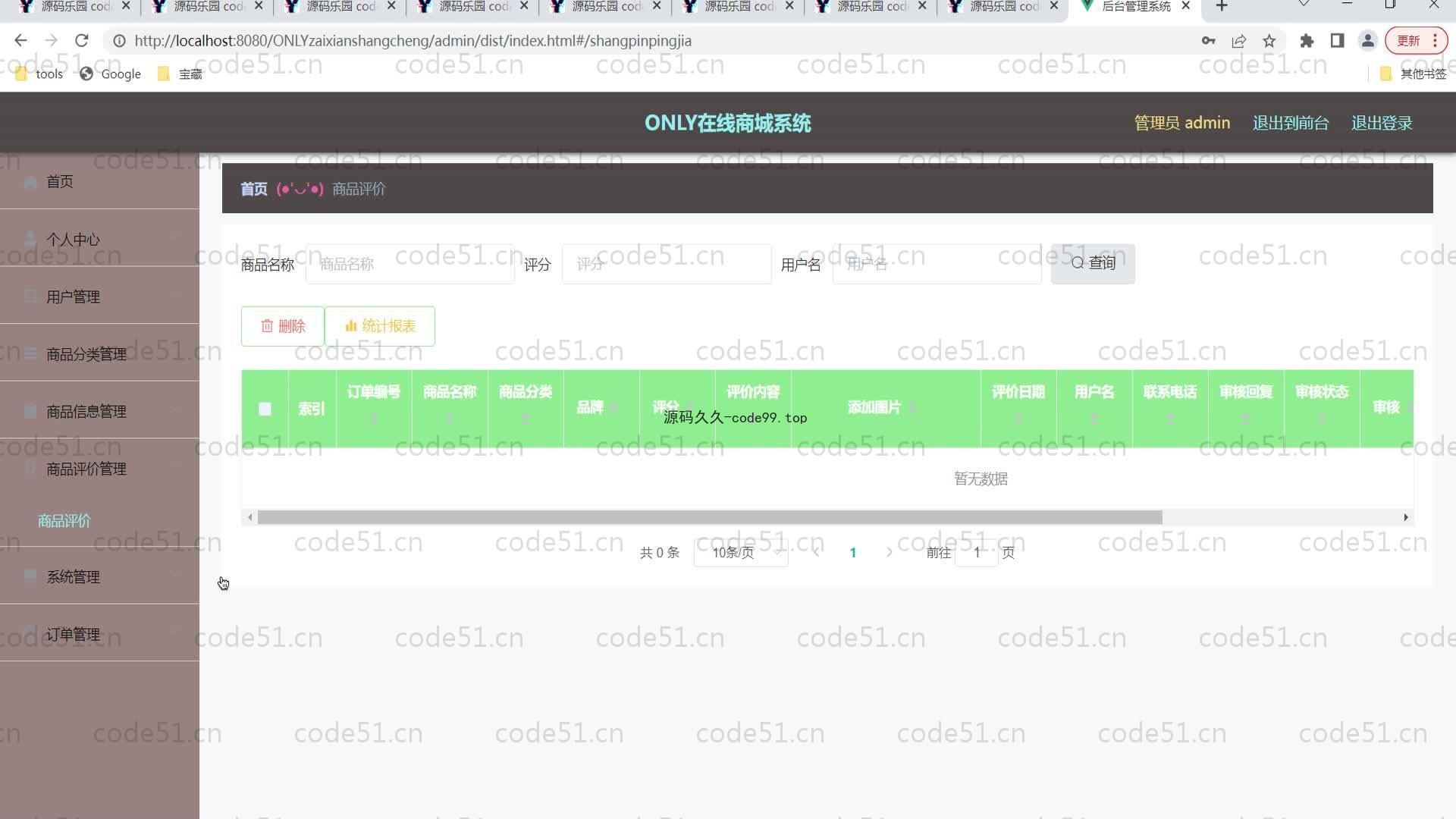
Task: Open the 宝藏 bookmark folder
Action: [x=180, y=74]
